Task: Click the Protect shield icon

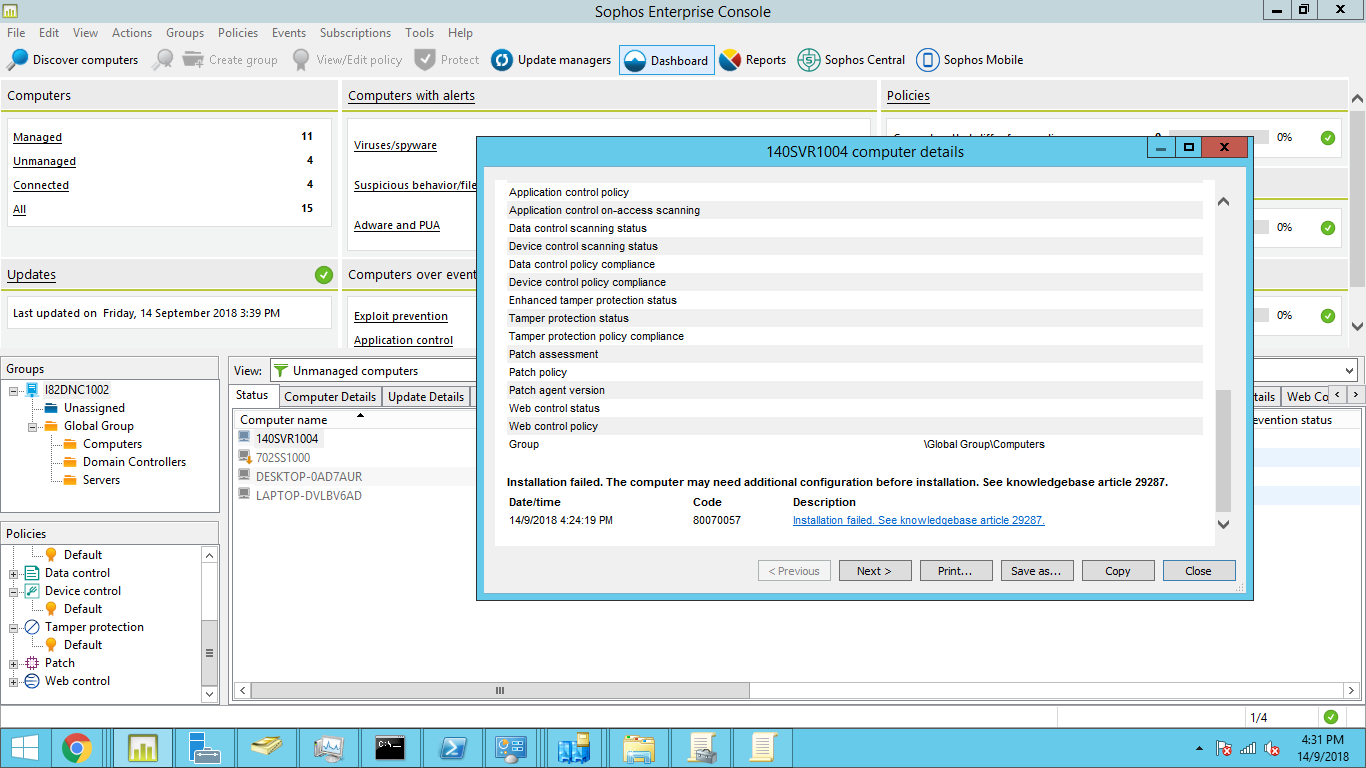Action: point(424,60)
